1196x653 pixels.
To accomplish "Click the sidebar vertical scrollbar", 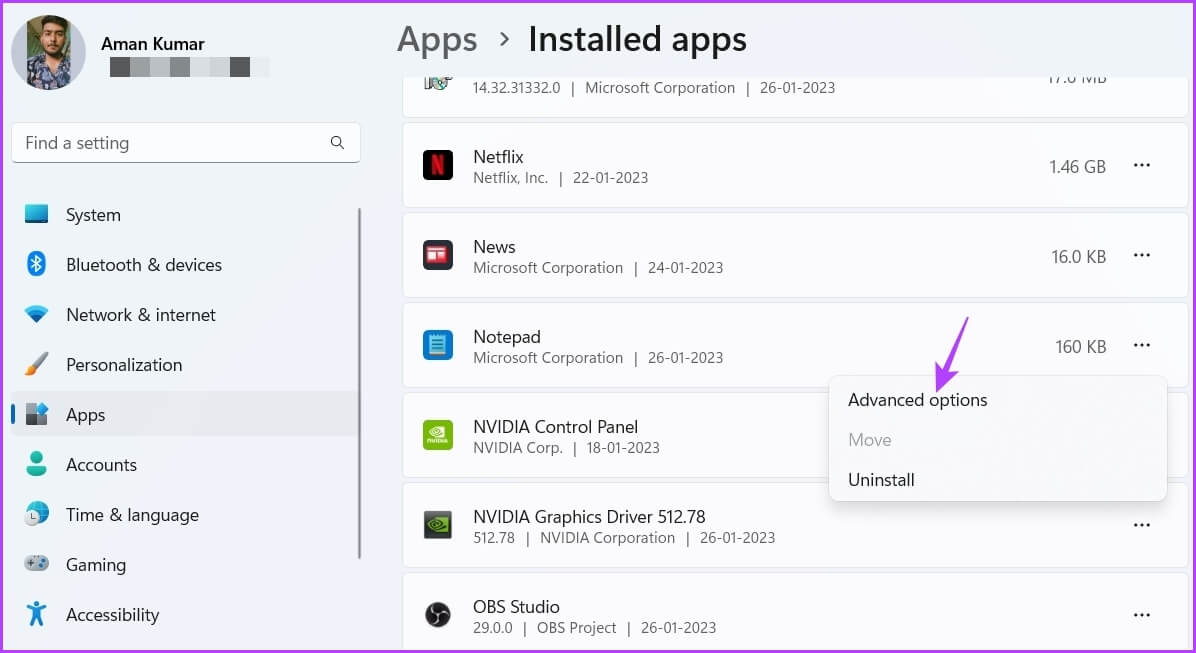I will click(x=359, y=383).
